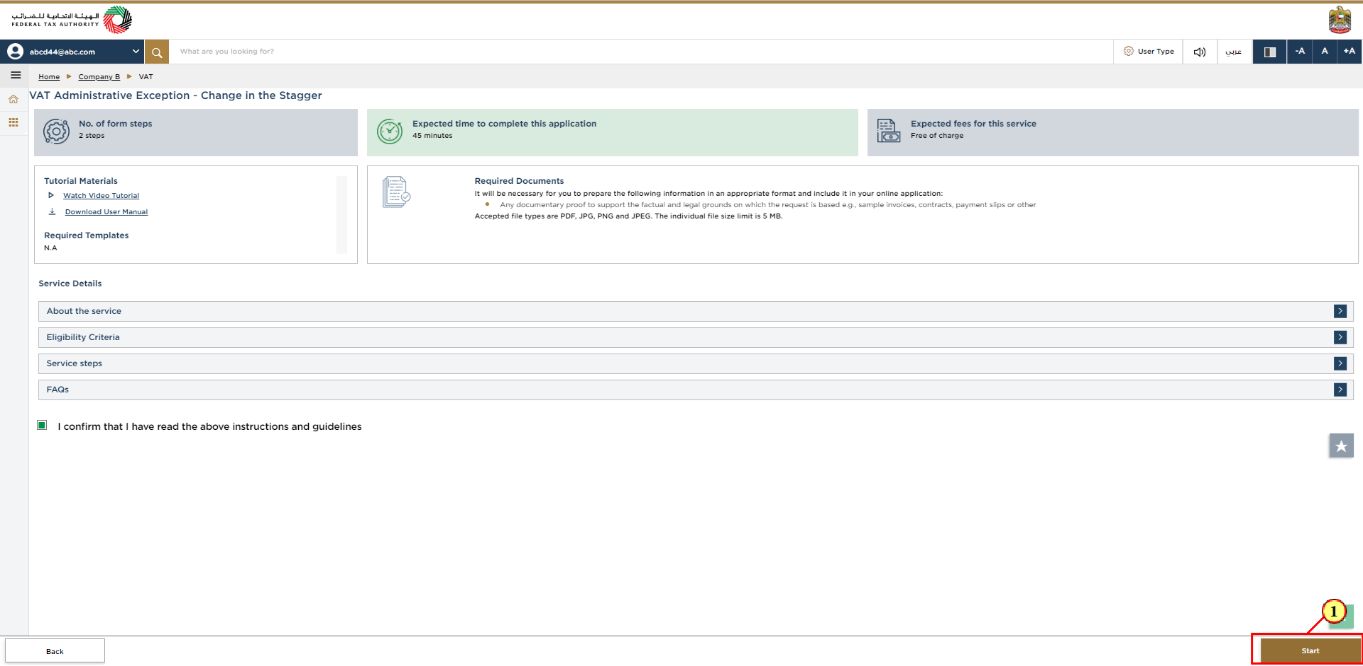Image resolution: width=1363 pixels, height=666 pixels.
Task: Click the audio speaker icon
Action: point(1200,51)
